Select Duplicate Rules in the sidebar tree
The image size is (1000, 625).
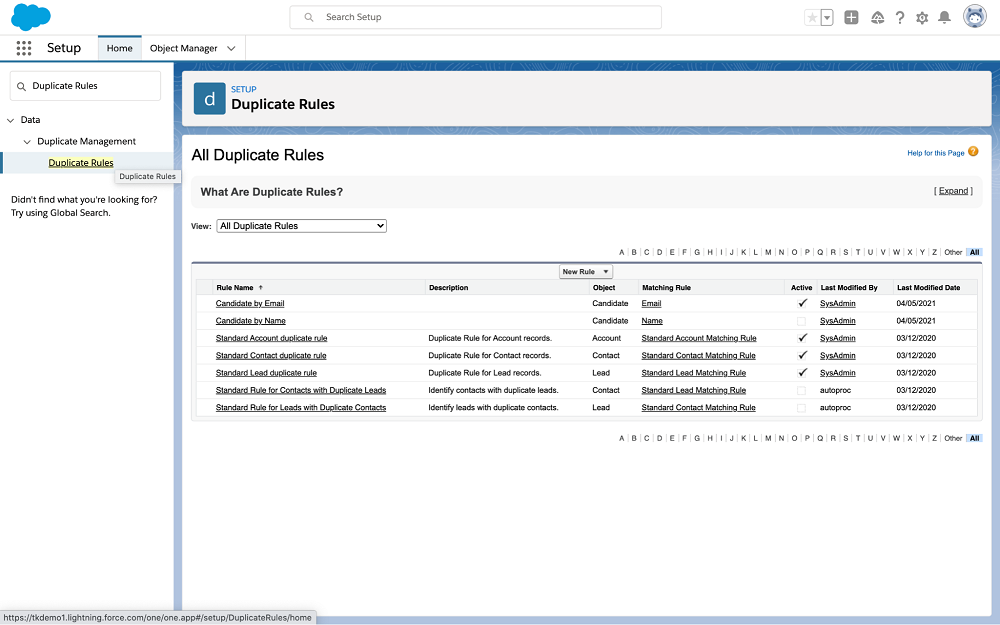81,163
